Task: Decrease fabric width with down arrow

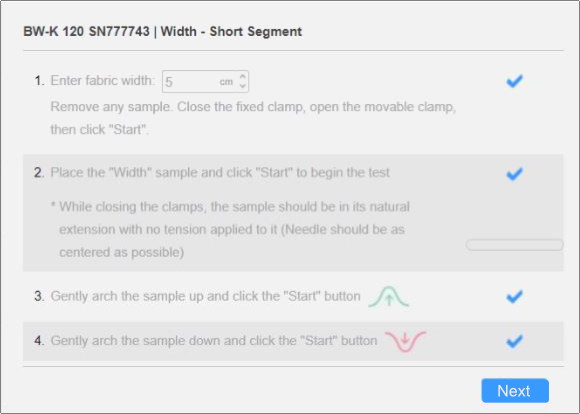Action: coord(243,86)
